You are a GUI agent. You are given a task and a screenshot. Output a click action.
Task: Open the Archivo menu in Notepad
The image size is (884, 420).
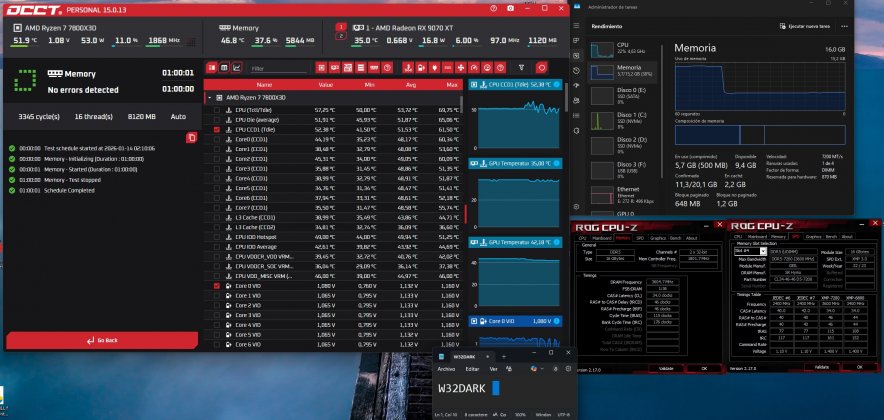click(447, 368)
